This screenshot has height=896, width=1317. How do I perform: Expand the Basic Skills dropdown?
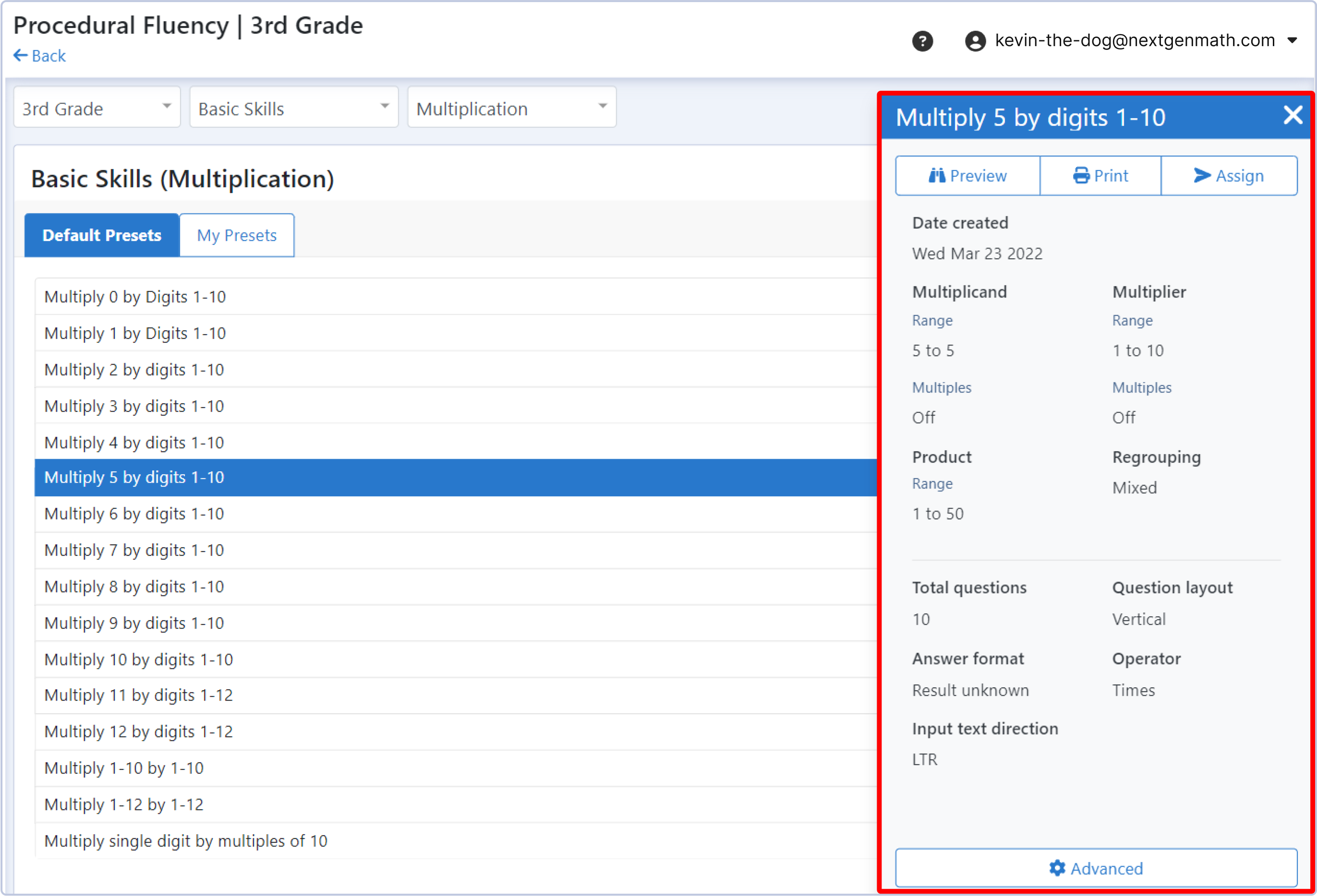(x=293, y=108)
